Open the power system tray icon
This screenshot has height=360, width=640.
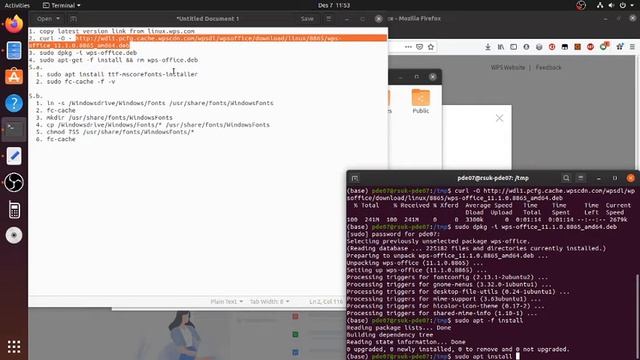click(622, 5)
